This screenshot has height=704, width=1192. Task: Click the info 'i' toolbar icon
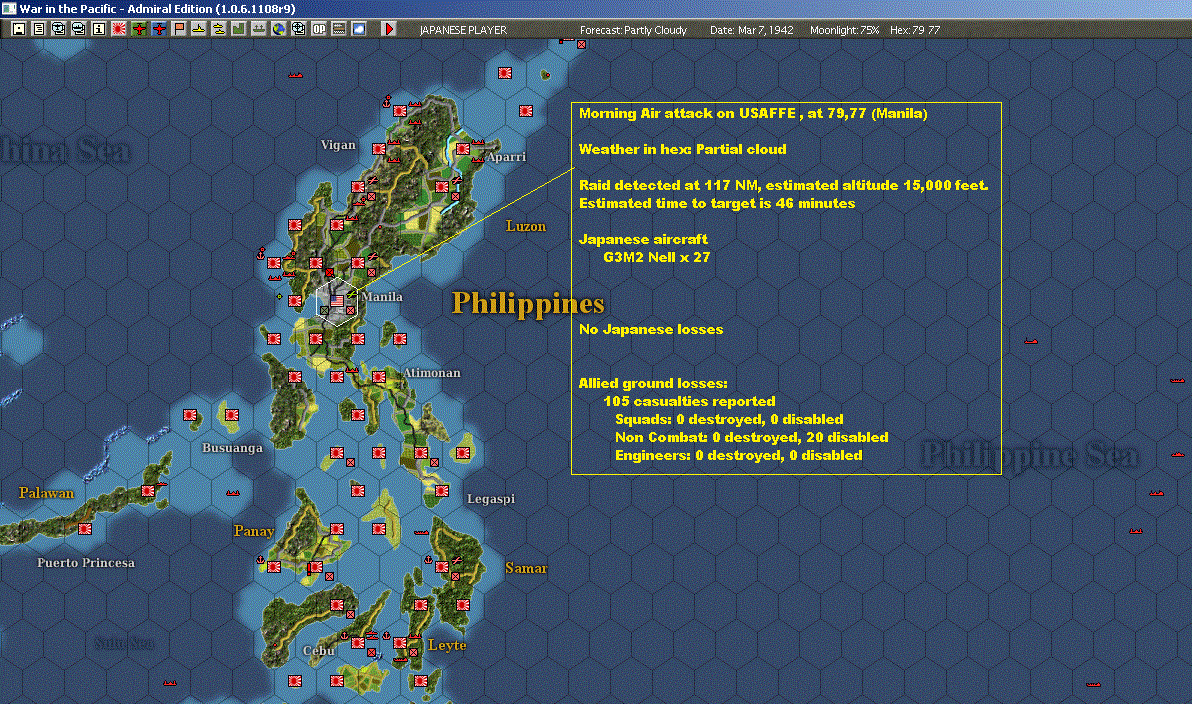pyautogui.click(x=99, y=29)
